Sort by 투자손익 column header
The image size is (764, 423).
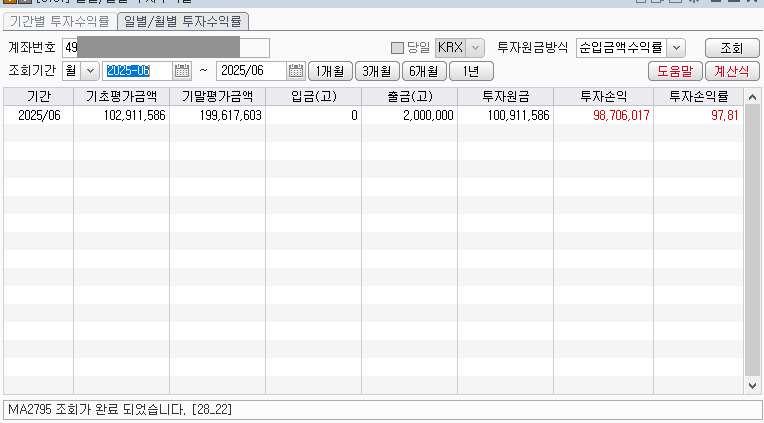pyautogui.click(x=601, y=96)
